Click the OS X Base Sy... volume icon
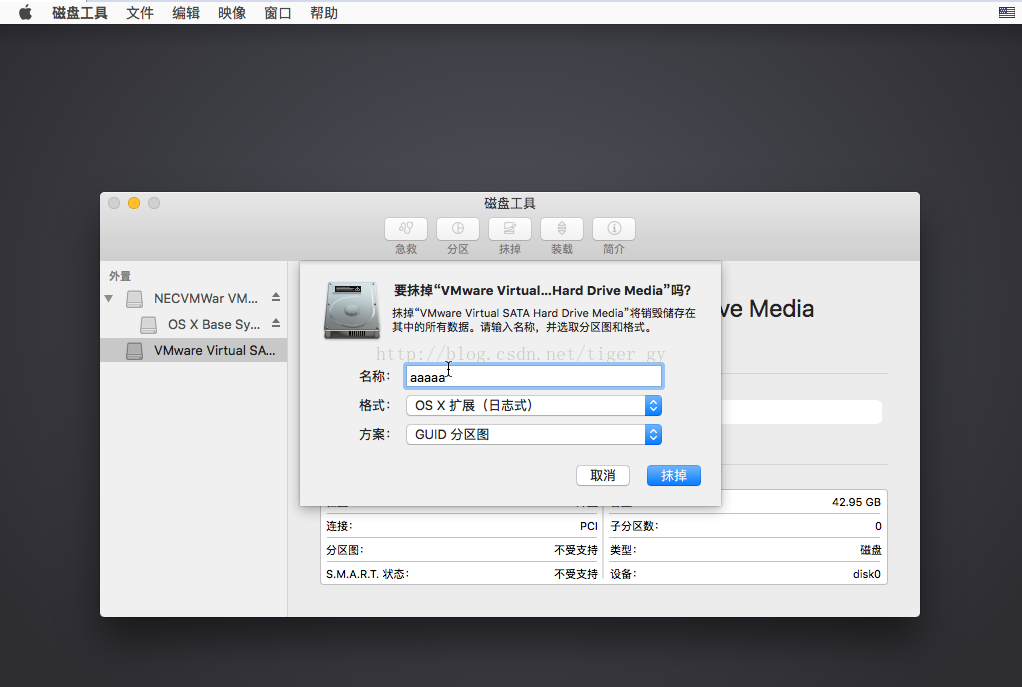Viewport: 1022px width, 687px height. click(x=149, y=325)
